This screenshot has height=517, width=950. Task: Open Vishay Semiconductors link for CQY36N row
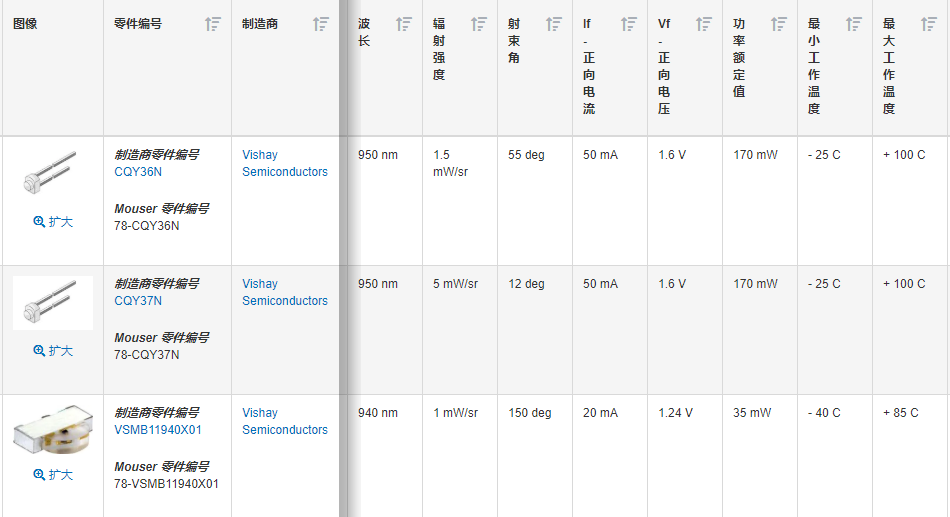(285, 163)
